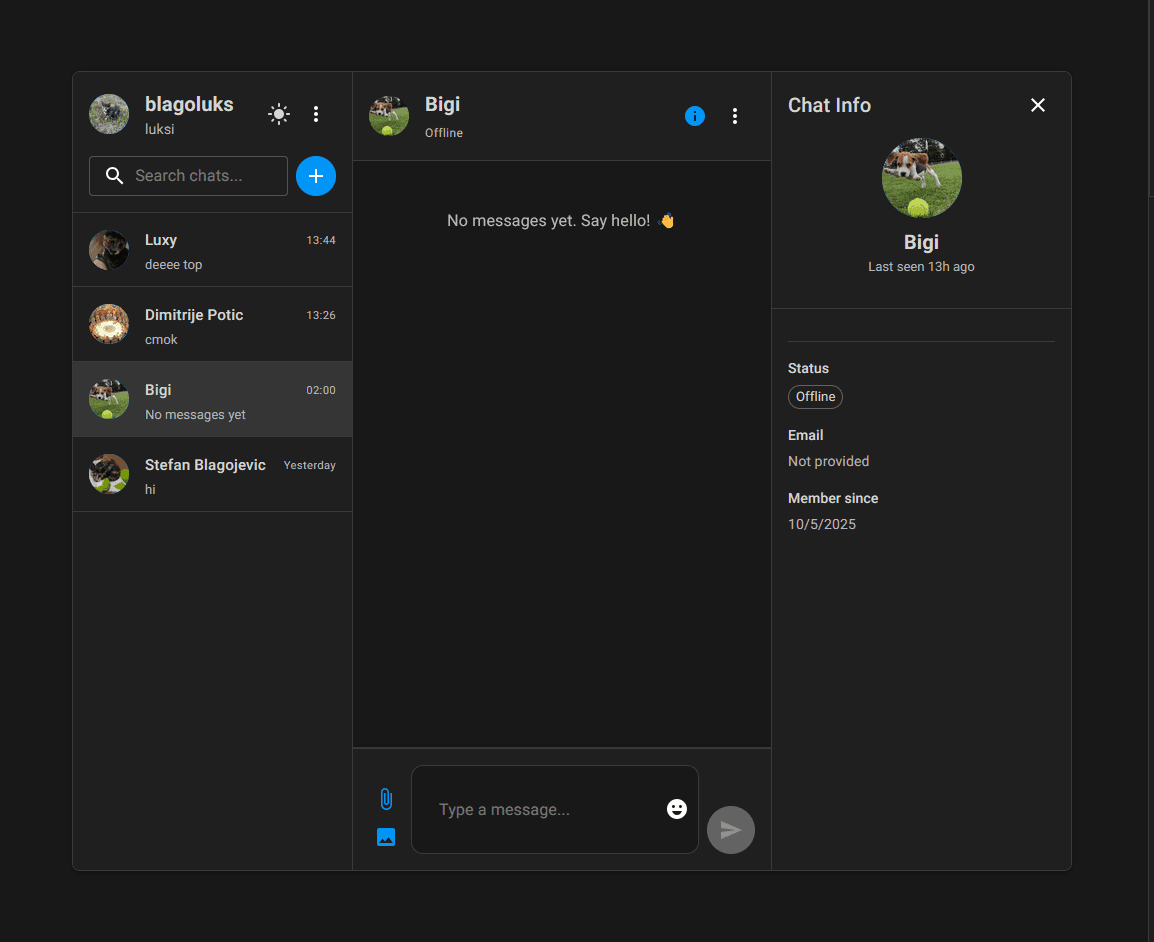Click the search magnifier in the chat search bar
Viewport: 1154px width, 942px height.
click(115, 175)
